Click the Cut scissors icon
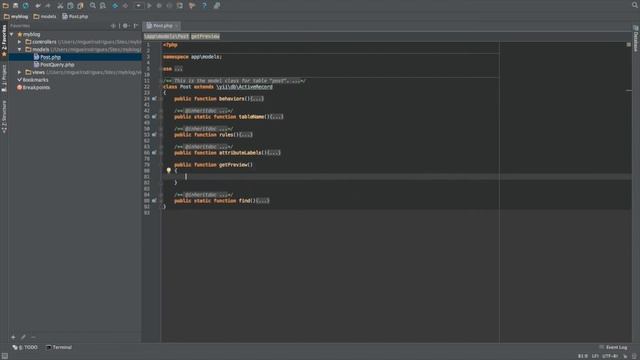The width and height of the screenshot is (640, 360). [x=60, y=6]
